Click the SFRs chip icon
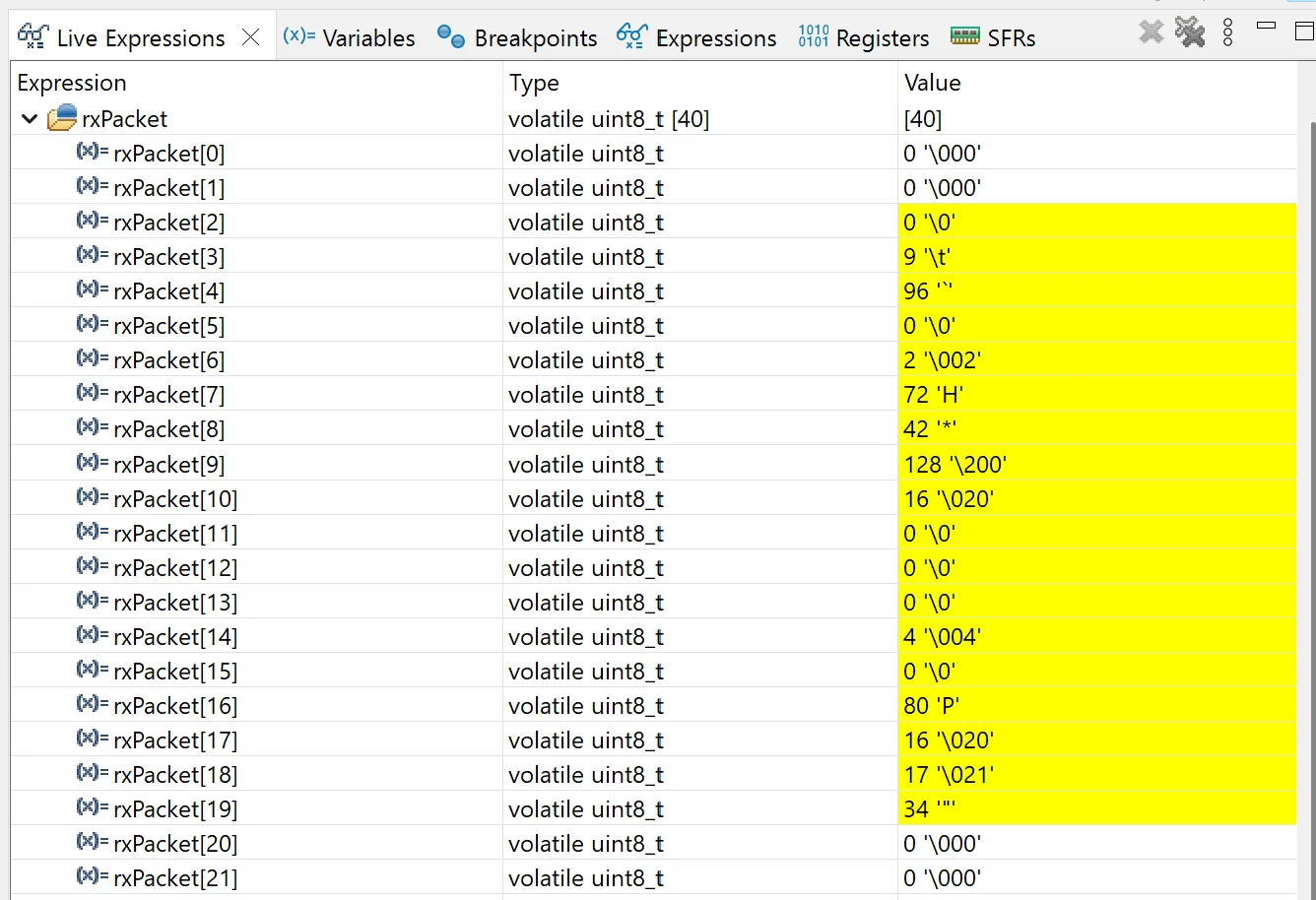 [965, 36]
